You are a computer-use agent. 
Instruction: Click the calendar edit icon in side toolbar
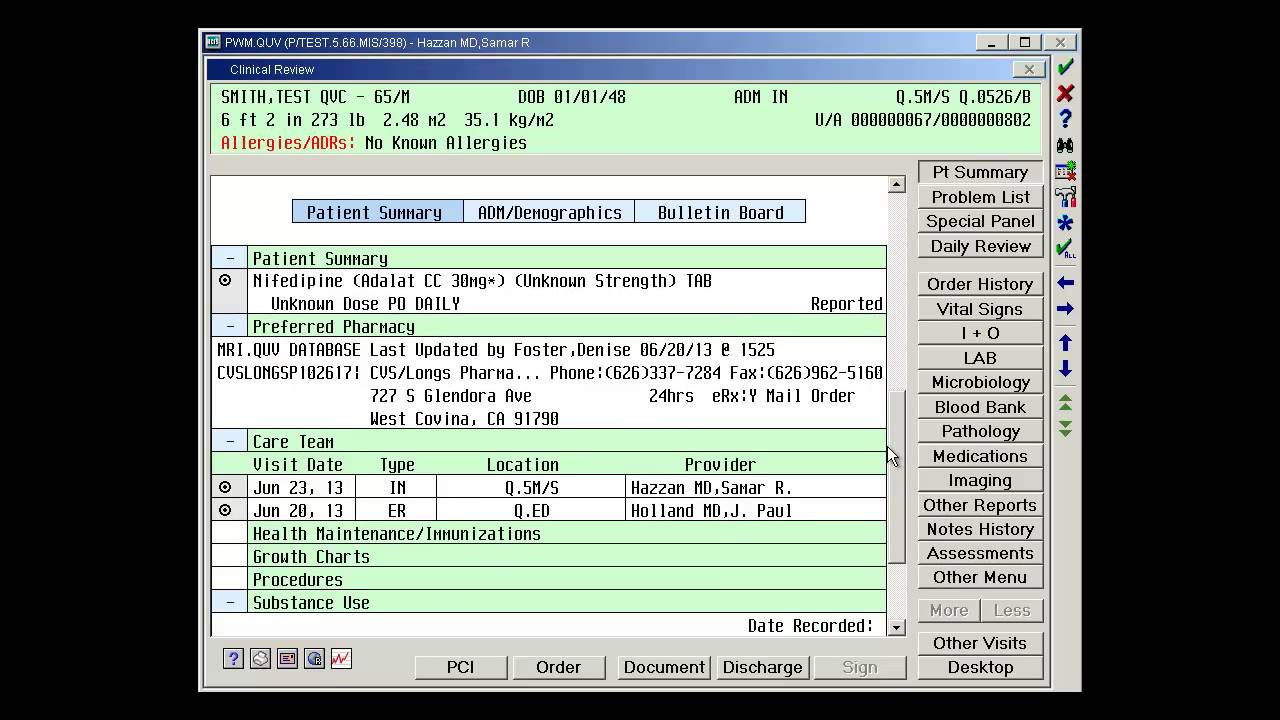coord(1066,171)
